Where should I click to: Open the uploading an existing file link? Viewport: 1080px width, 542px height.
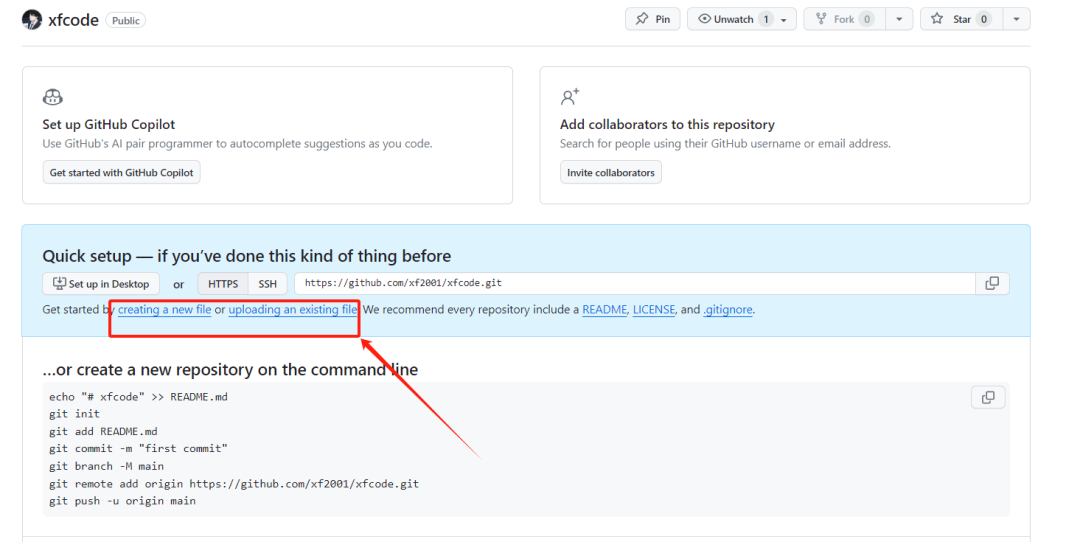[x=293, y=309]
